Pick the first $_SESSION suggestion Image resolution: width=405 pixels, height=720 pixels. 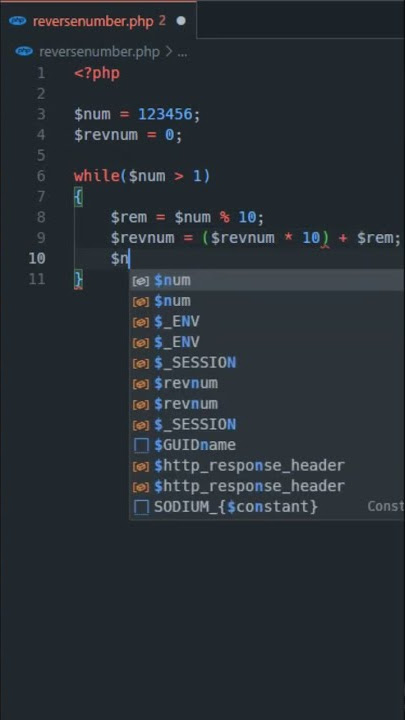(x=267, y=363)
